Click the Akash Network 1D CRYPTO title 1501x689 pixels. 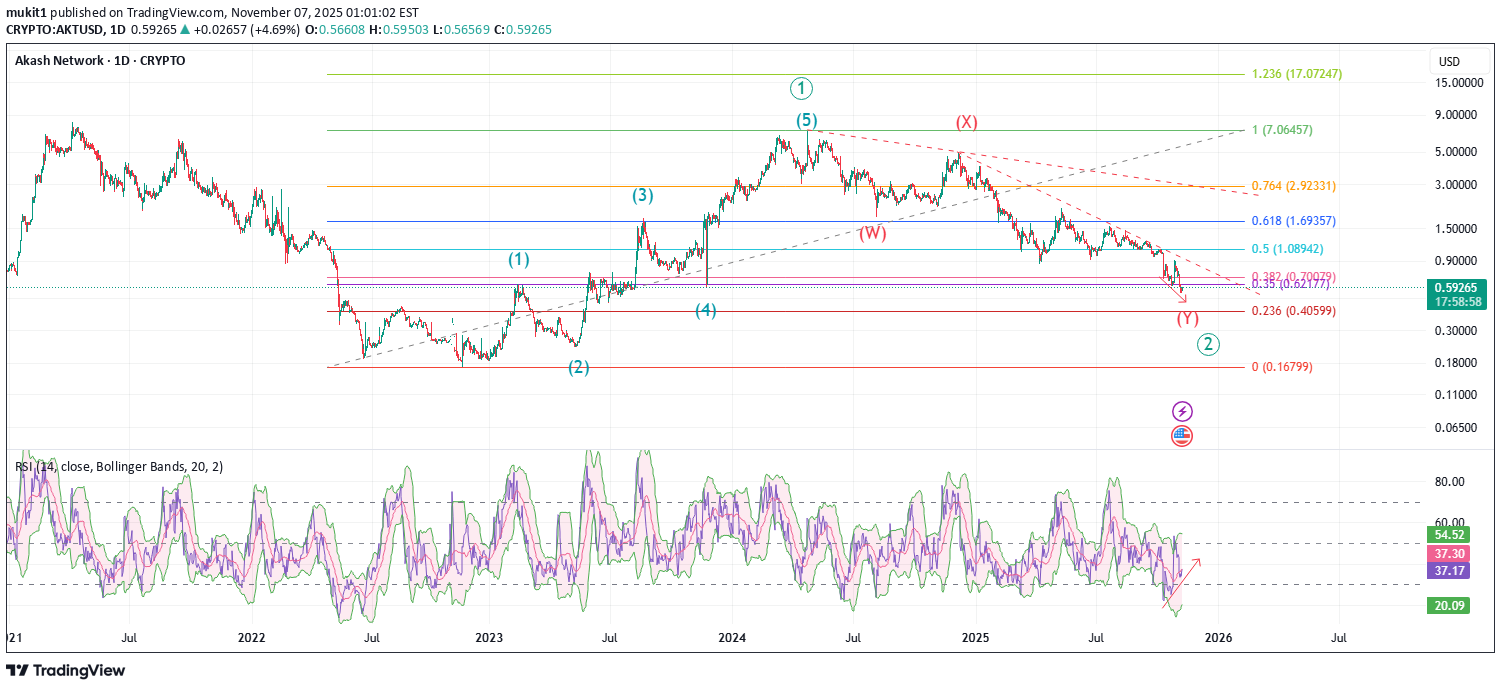tap(100, 60)
